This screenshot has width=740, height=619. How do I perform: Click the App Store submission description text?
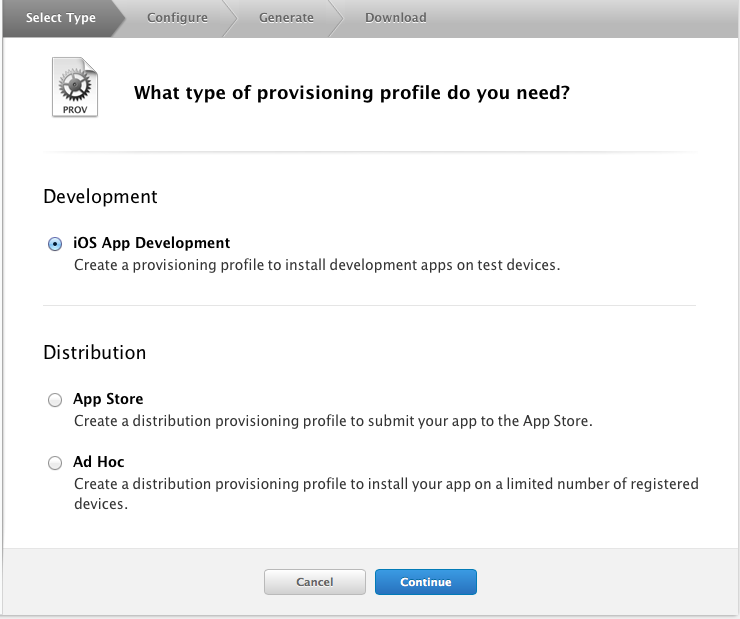[333, 421]
